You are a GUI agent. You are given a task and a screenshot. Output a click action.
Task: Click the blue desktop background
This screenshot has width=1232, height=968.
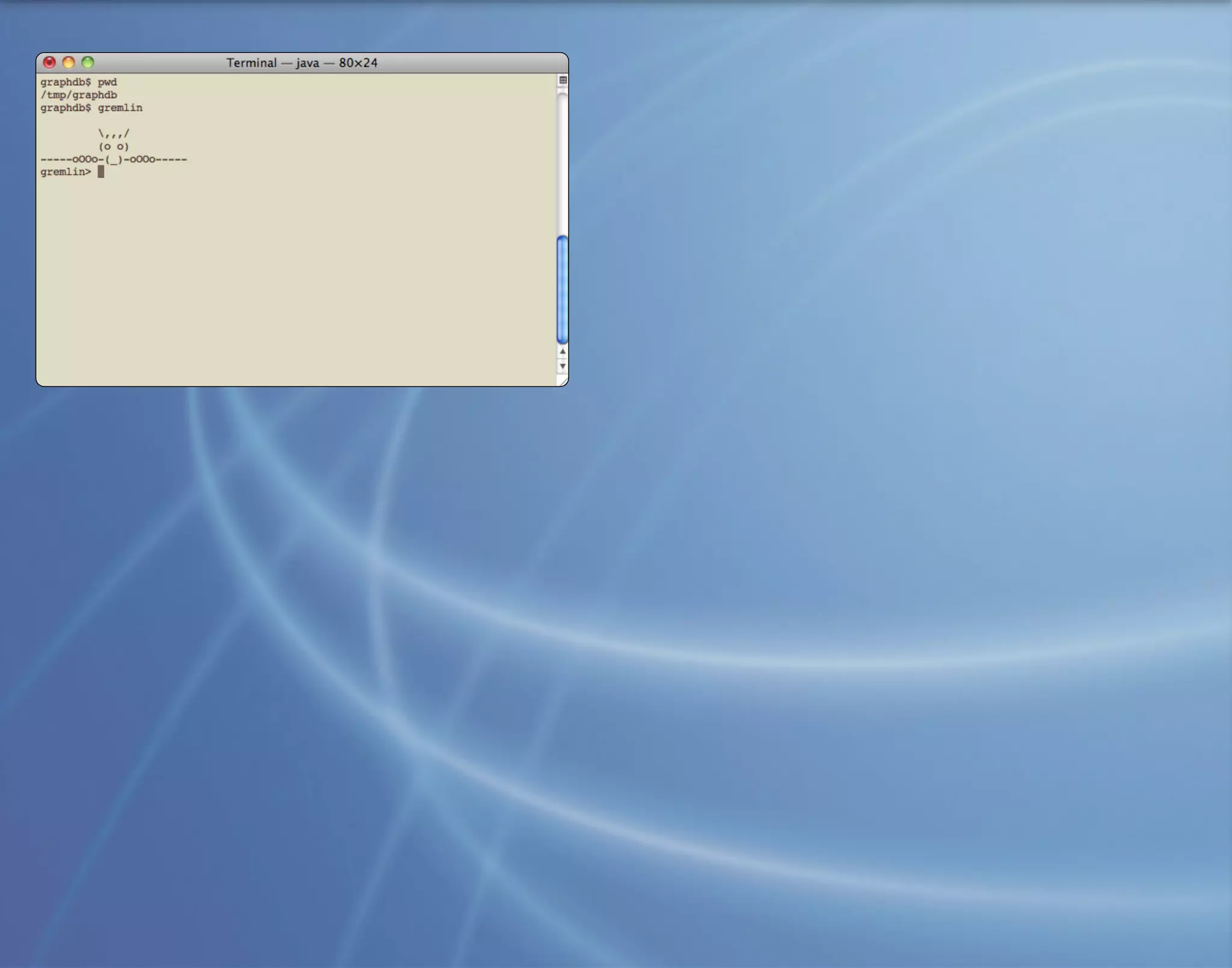tap(842, 481)
